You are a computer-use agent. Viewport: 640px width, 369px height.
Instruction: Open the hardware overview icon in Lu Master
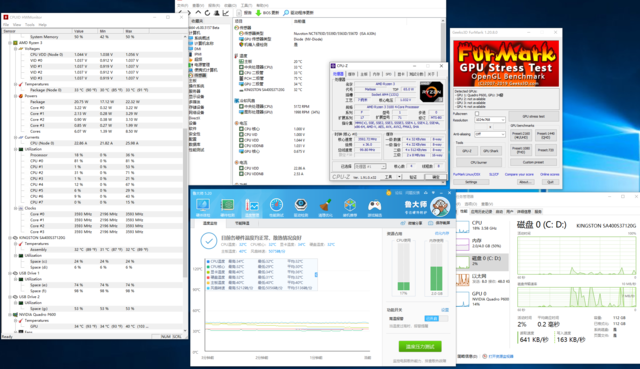pos(203,205)
